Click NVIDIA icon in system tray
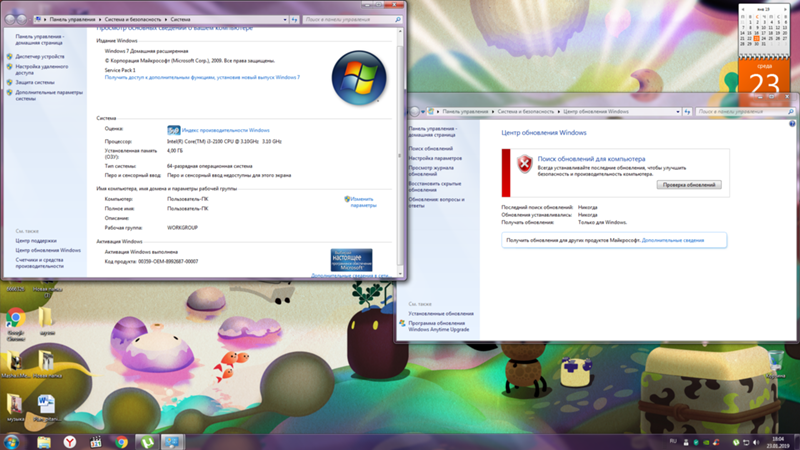This screenshot has width=800, height=450. (x=706, y=442)
